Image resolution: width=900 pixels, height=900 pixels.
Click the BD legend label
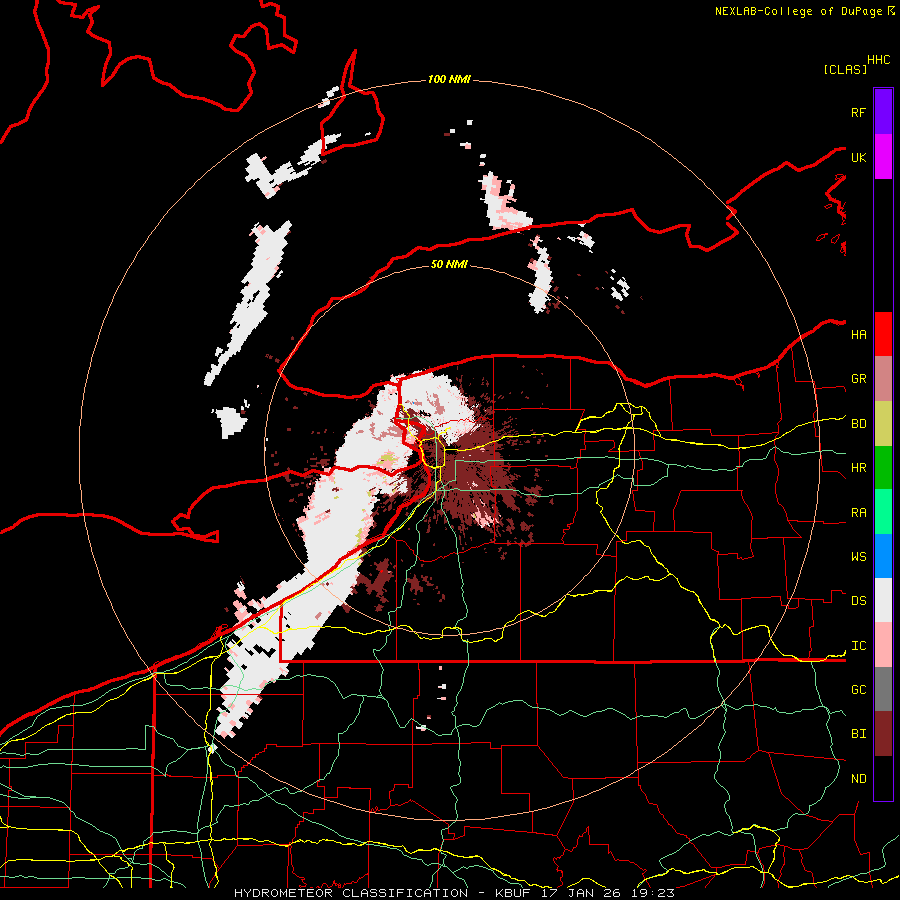tap(858, 424)
